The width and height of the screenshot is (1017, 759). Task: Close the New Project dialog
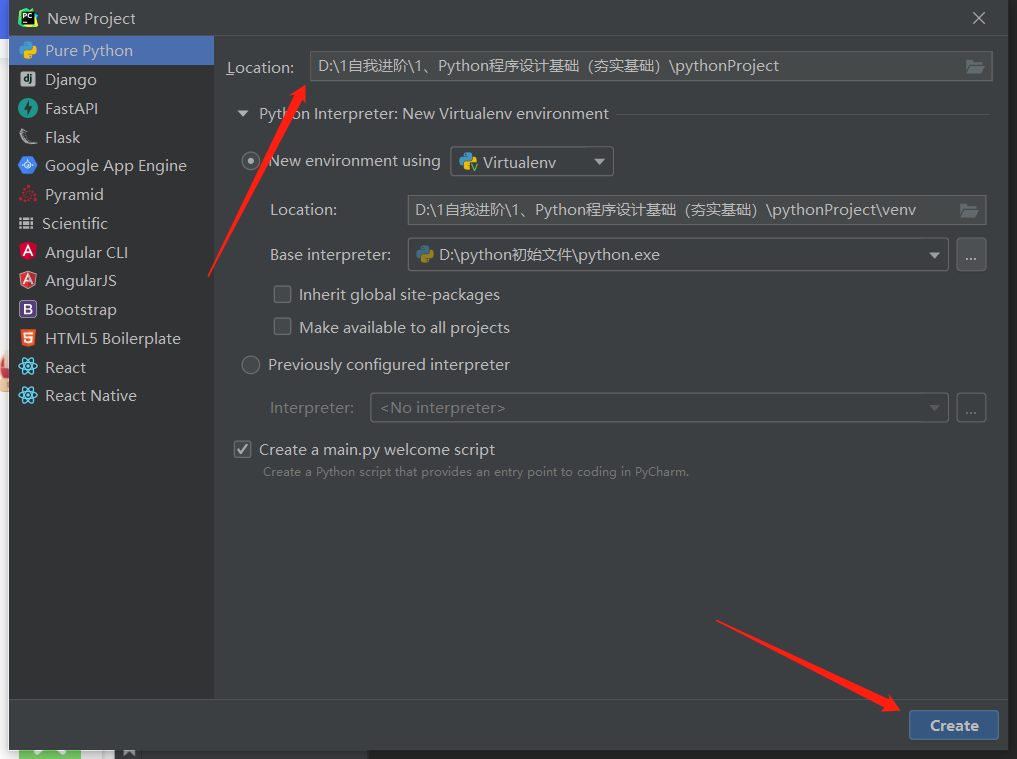click(979, 18)
